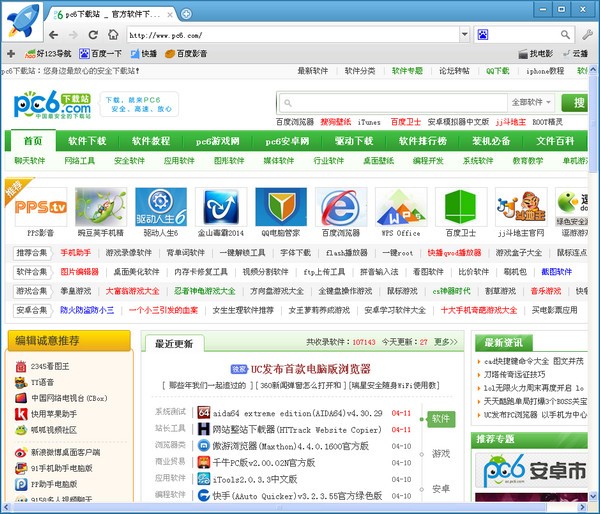Open the WPS Office icon
Screen dimensions: 600x514
[x=400, y=207]
